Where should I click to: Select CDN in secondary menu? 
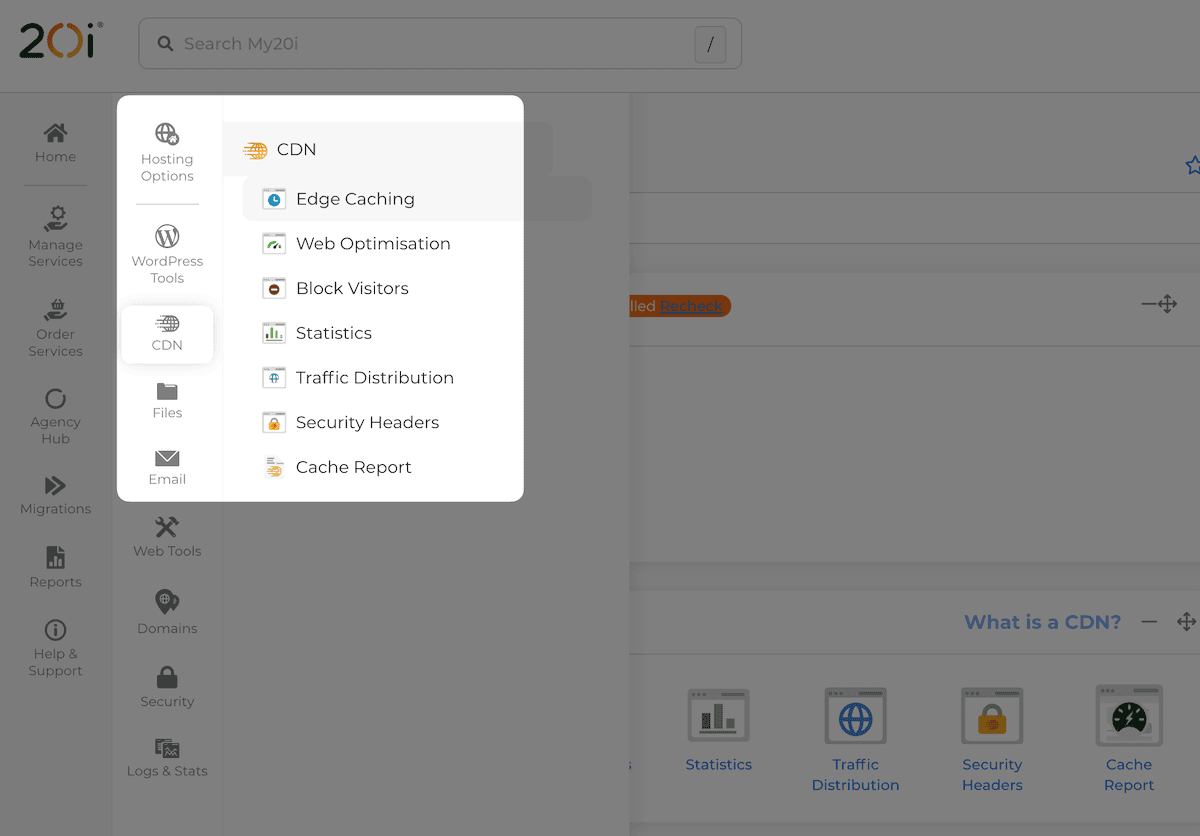pyautogui.click(x=167, y=334)
